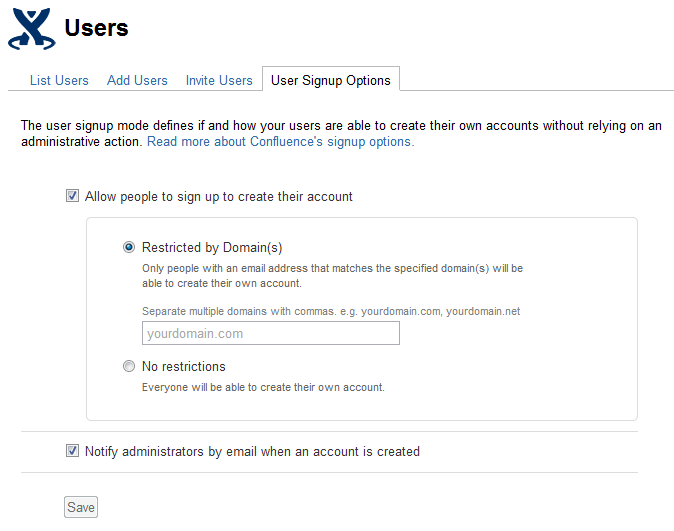The image size is (674, 531).
Task: Switch to the Add Users tab
Action: click(x=137, y=80)
